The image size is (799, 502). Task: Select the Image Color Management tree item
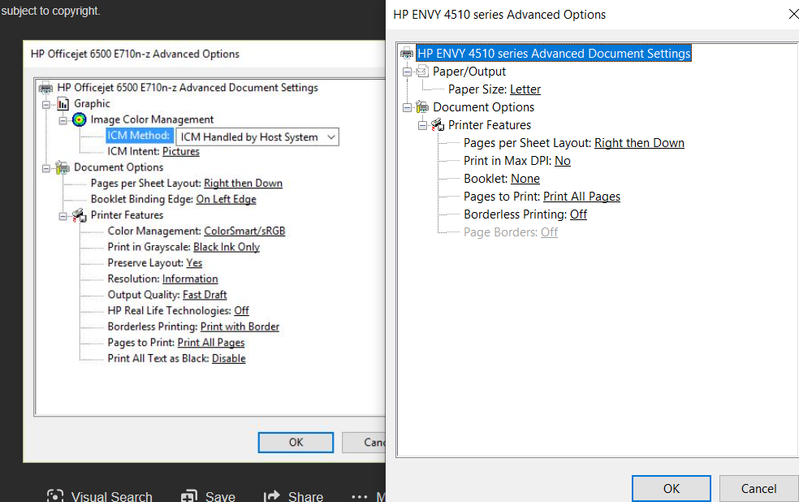tap(152, 119)
